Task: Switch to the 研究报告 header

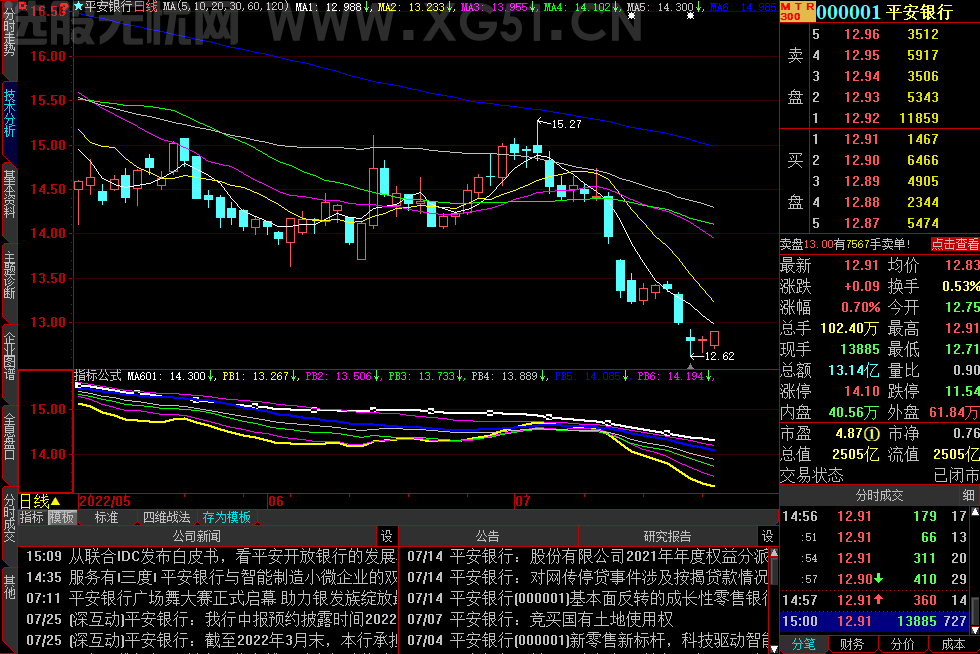Action: [x=668, y=536]
